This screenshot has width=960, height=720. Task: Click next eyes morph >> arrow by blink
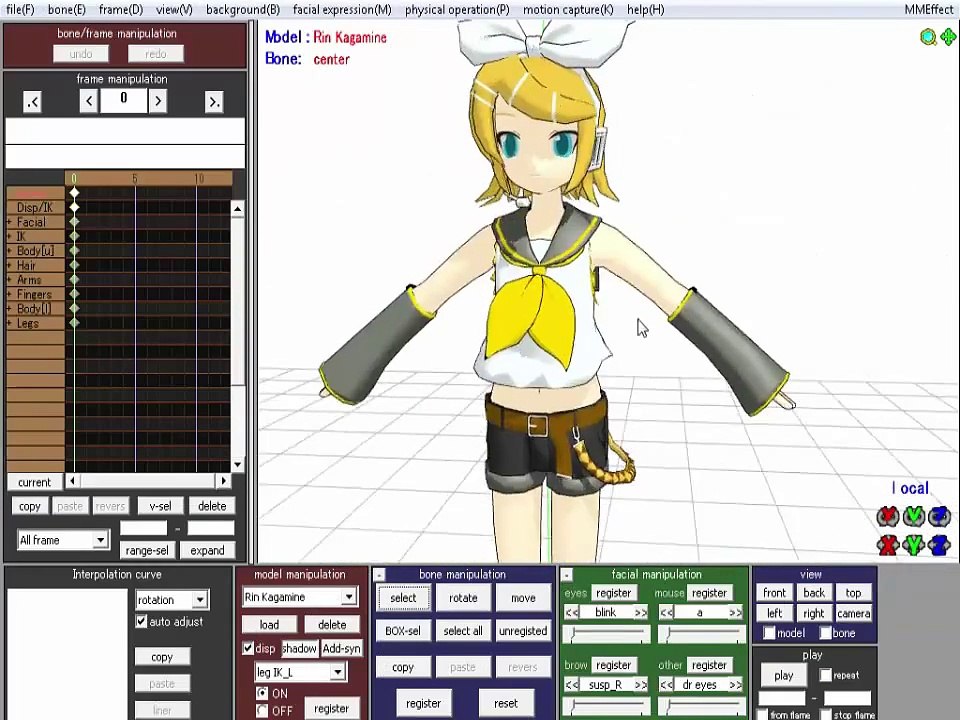[640, 613]
